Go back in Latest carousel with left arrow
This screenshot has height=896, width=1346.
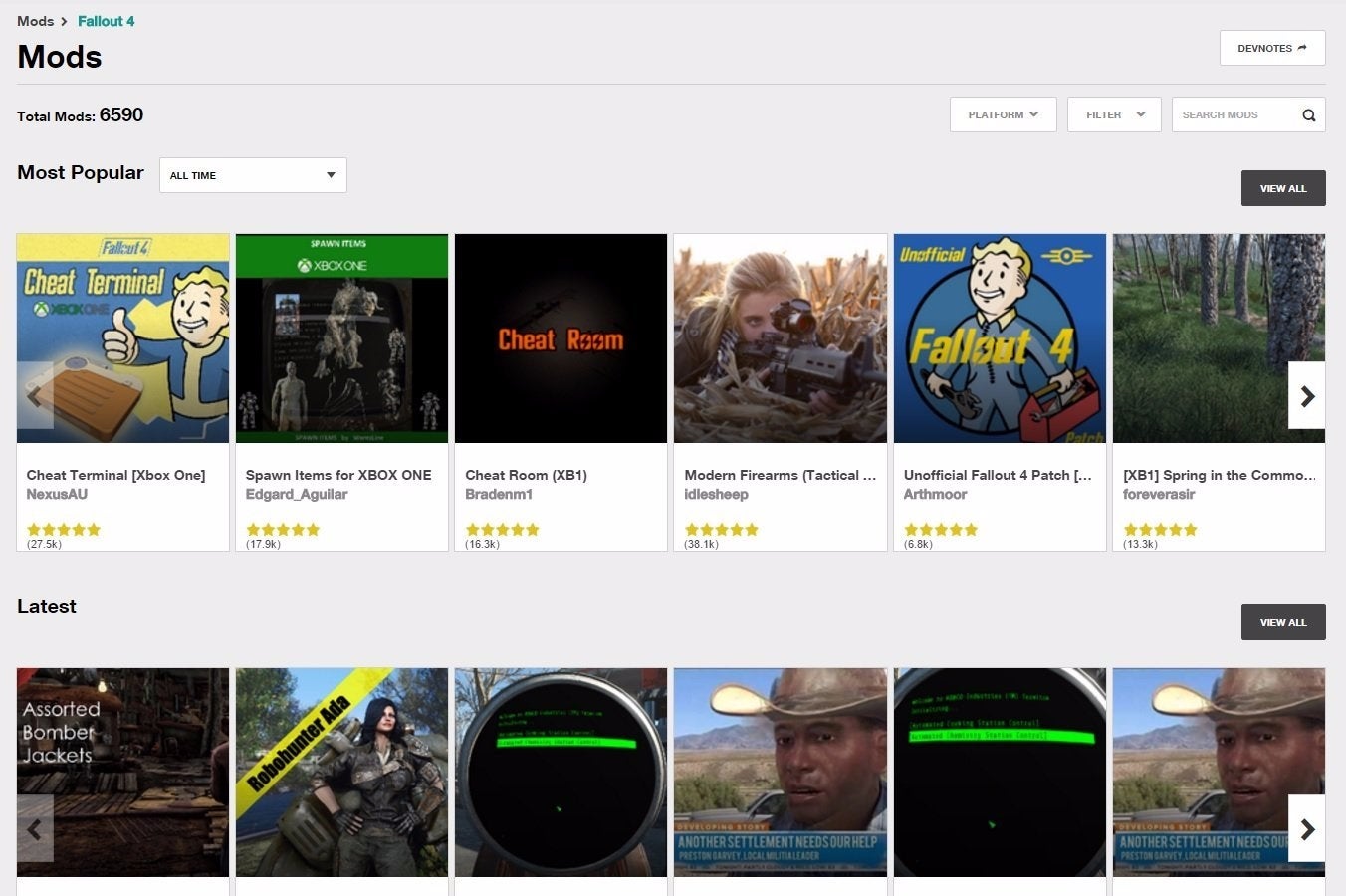pyautogui.click(x=35, y=829)
